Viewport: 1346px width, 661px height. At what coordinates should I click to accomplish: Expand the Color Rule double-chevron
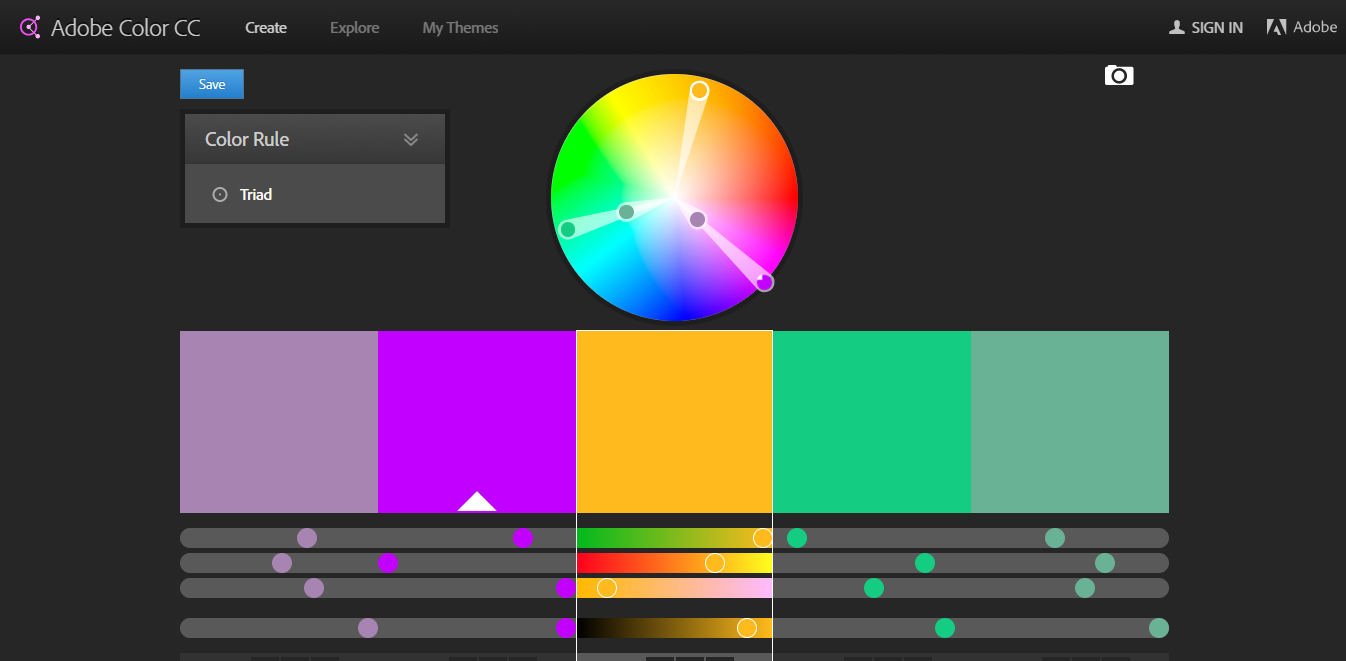click(411, 139)
